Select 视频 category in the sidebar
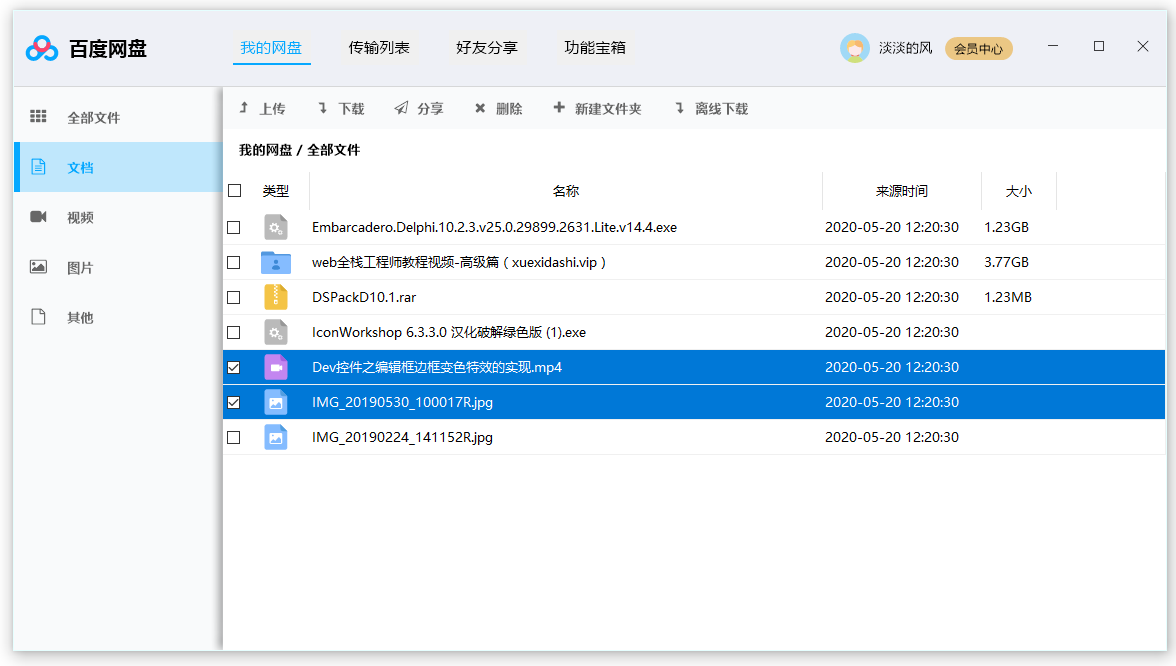 [118, 217]
